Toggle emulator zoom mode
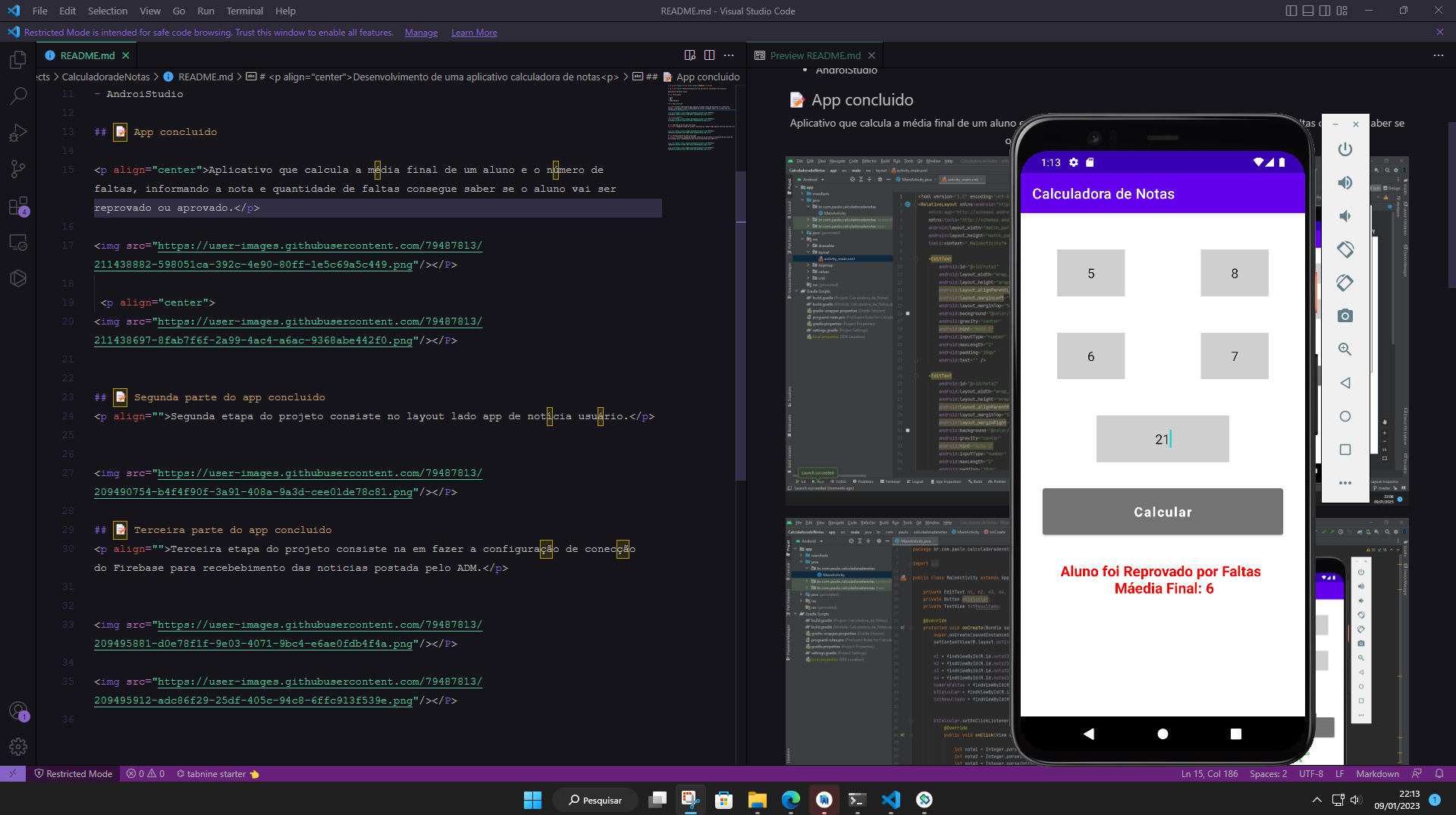The image size is (1456, 815). click(x=1345, y=350)
